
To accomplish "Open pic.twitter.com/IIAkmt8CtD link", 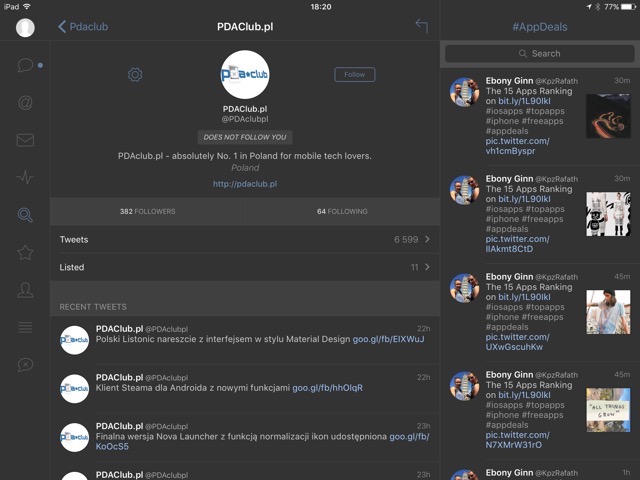I will tap(518, 244).
